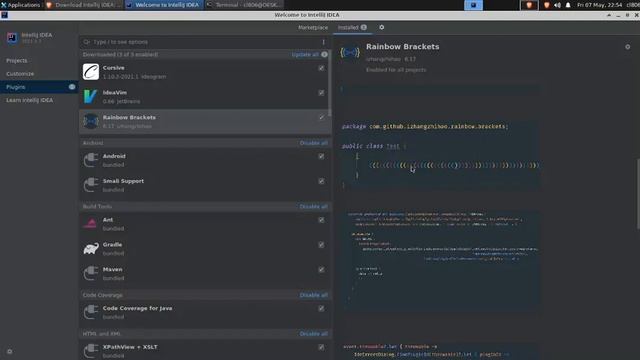
Task: Toggle the Gradle plugin checkbox
Action: click(321, 245)
